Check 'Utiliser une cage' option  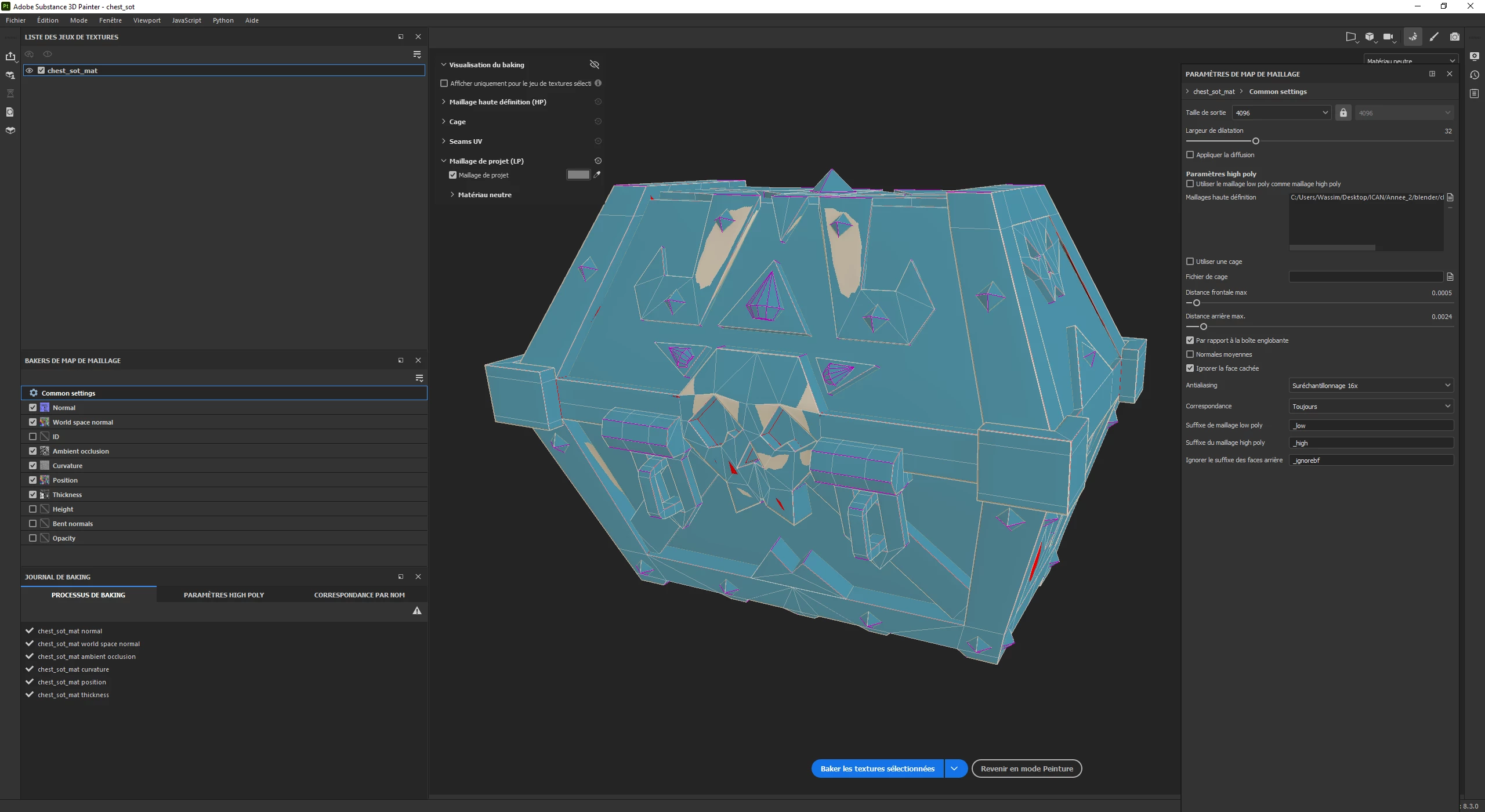point(1190,262)
